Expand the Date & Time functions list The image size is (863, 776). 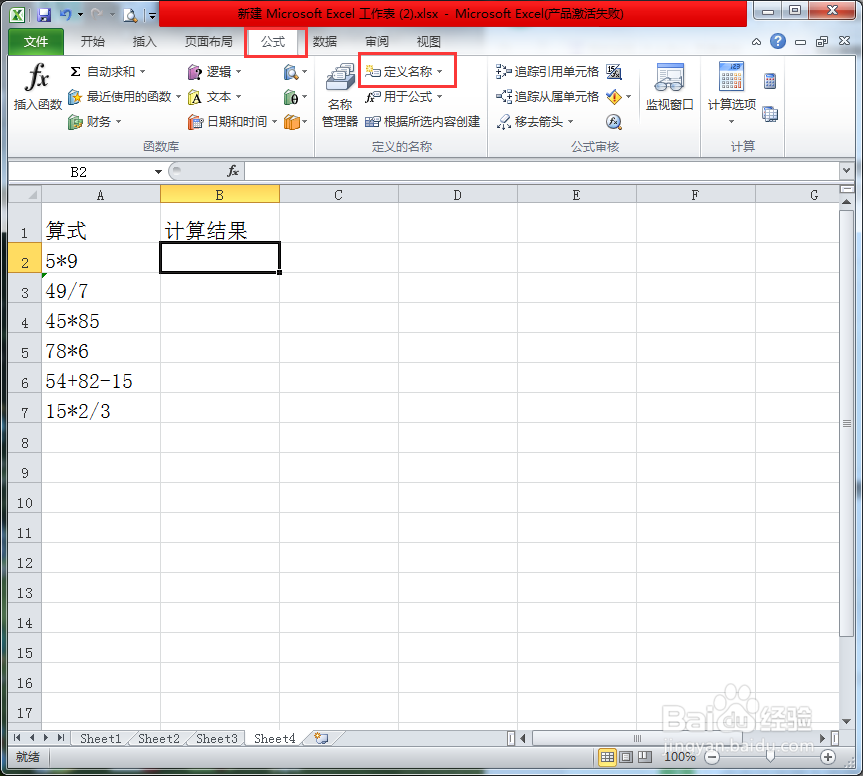point(236,121)
